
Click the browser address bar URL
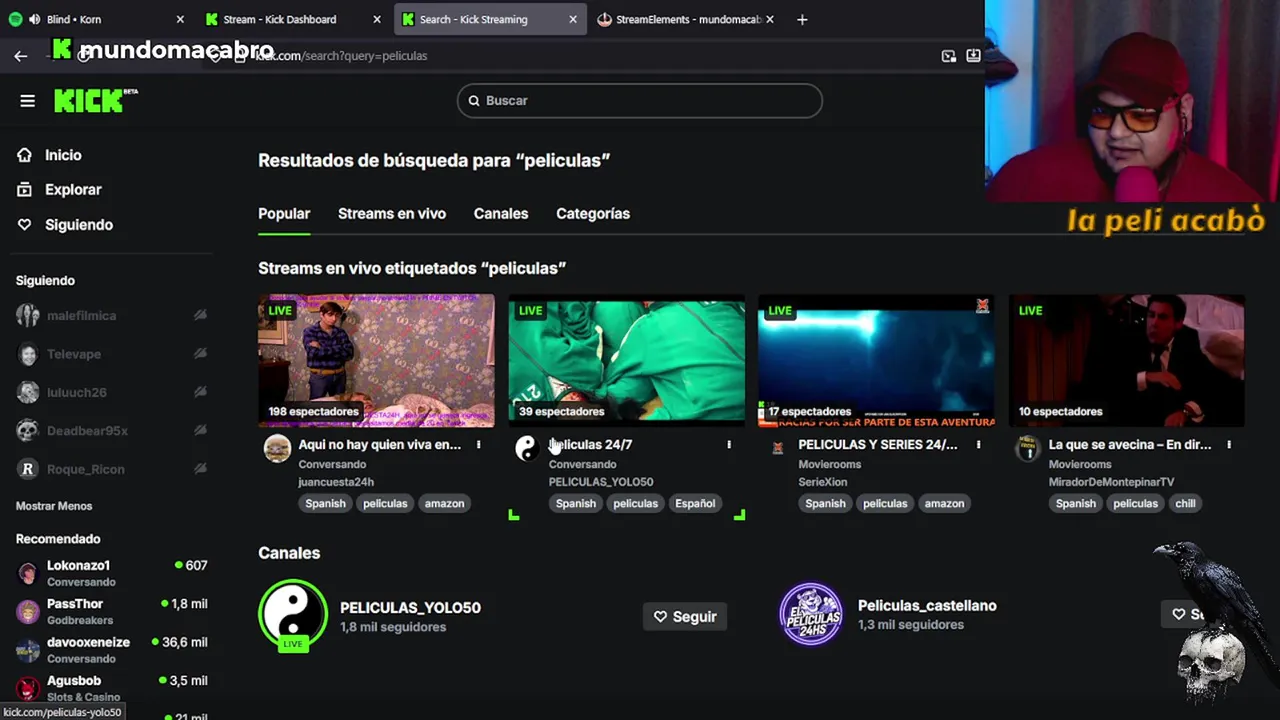point(340,56)
